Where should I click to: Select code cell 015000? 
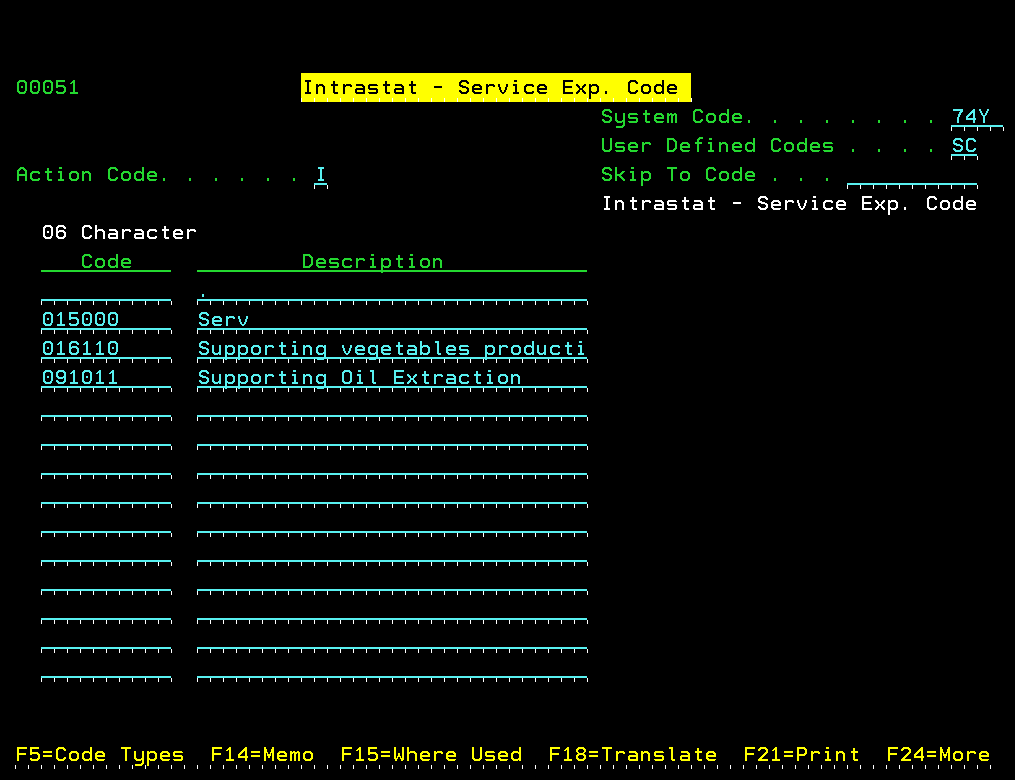pyautogui.click(x=106, y=320)
